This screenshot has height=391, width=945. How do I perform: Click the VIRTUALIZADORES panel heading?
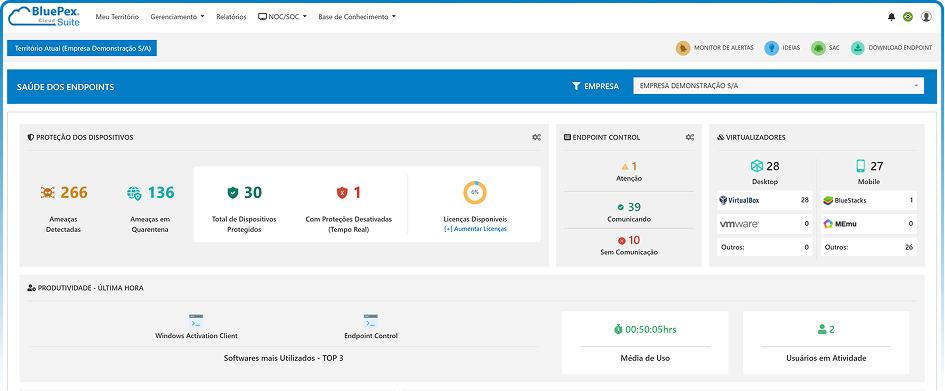756,137
